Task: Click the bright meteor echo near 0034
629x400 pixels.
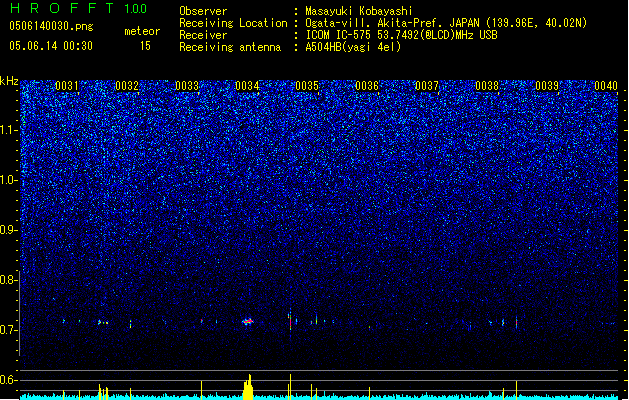Action: point(248,321)
